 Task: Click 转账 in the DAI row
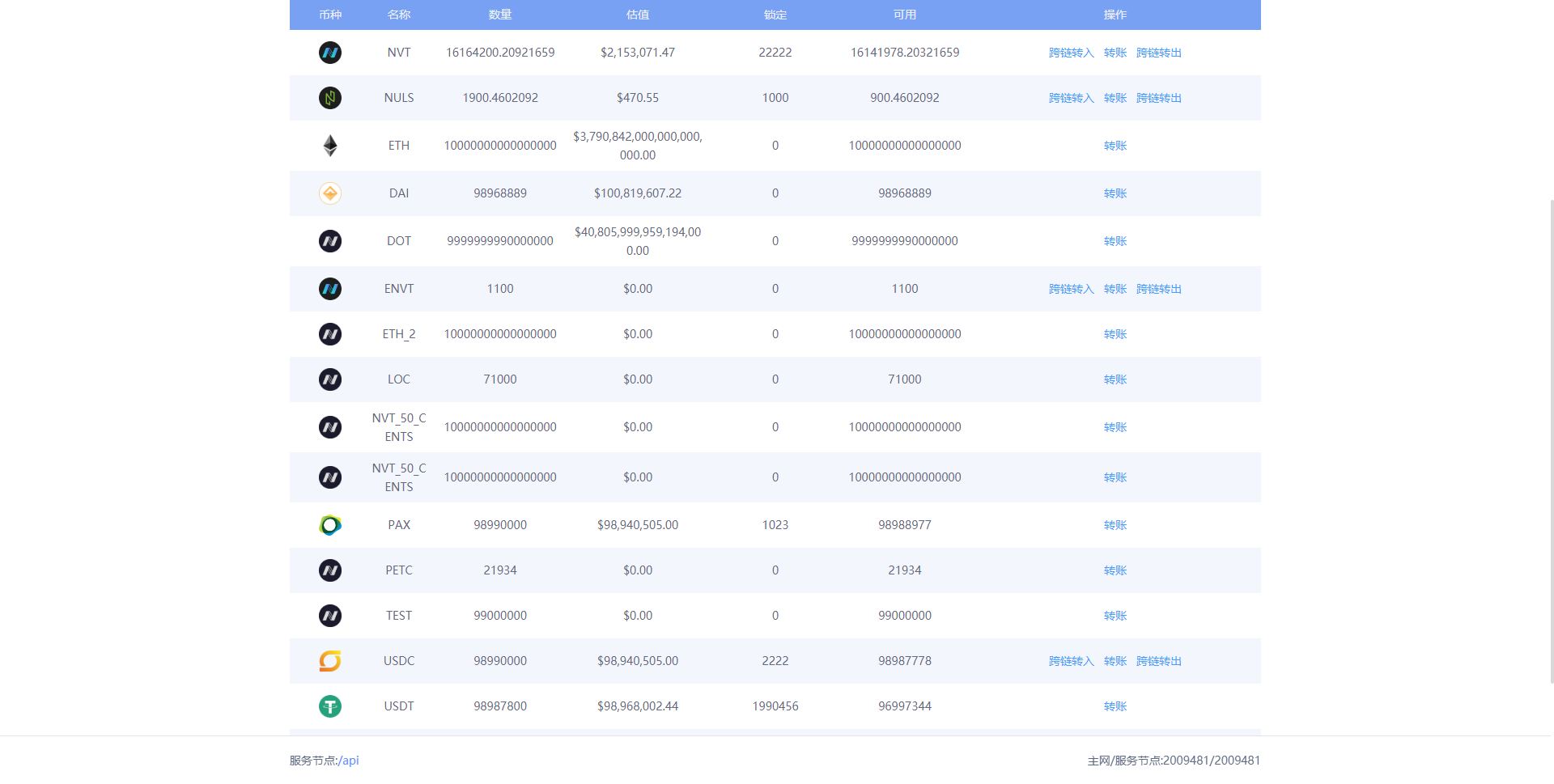[1115, 193]
